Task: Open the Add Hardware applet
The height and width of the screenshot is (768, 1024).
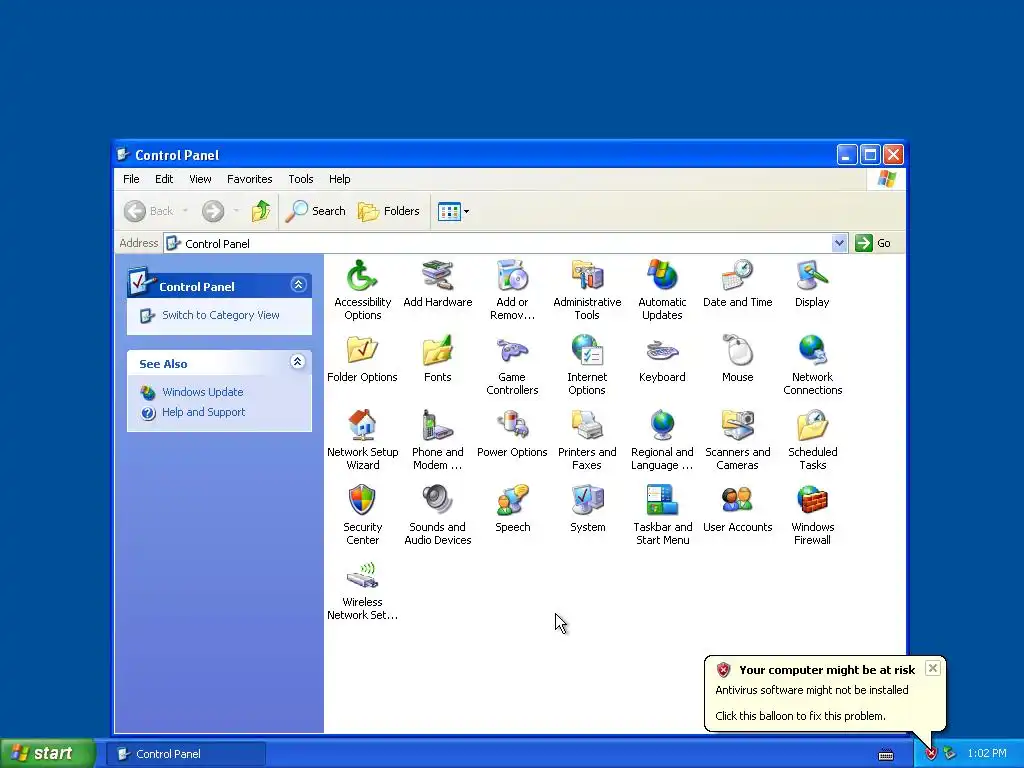Action: click(x=437, y=276)
